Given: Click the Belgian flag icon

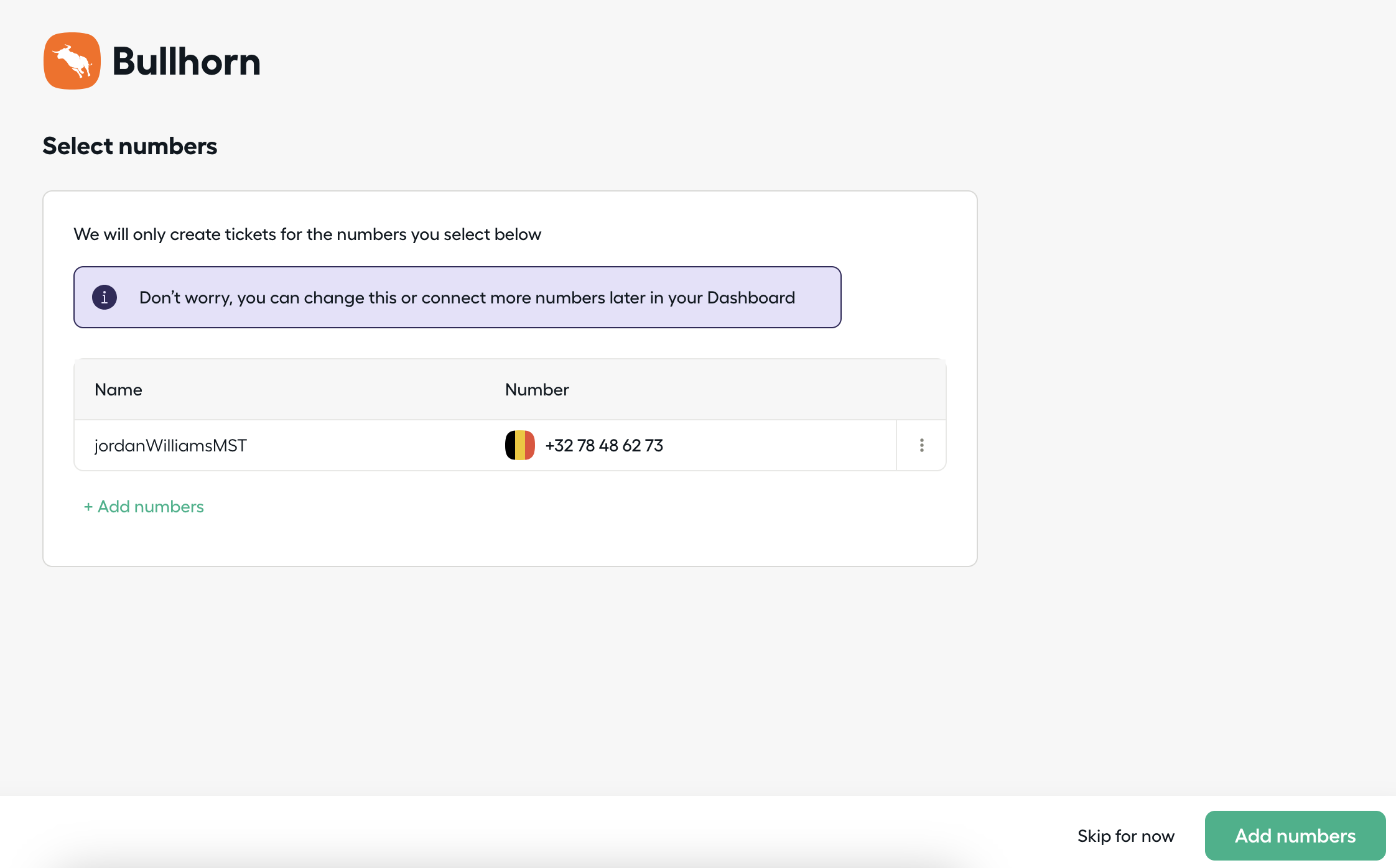Looking at the screenshot, I should tap(520, 445).
